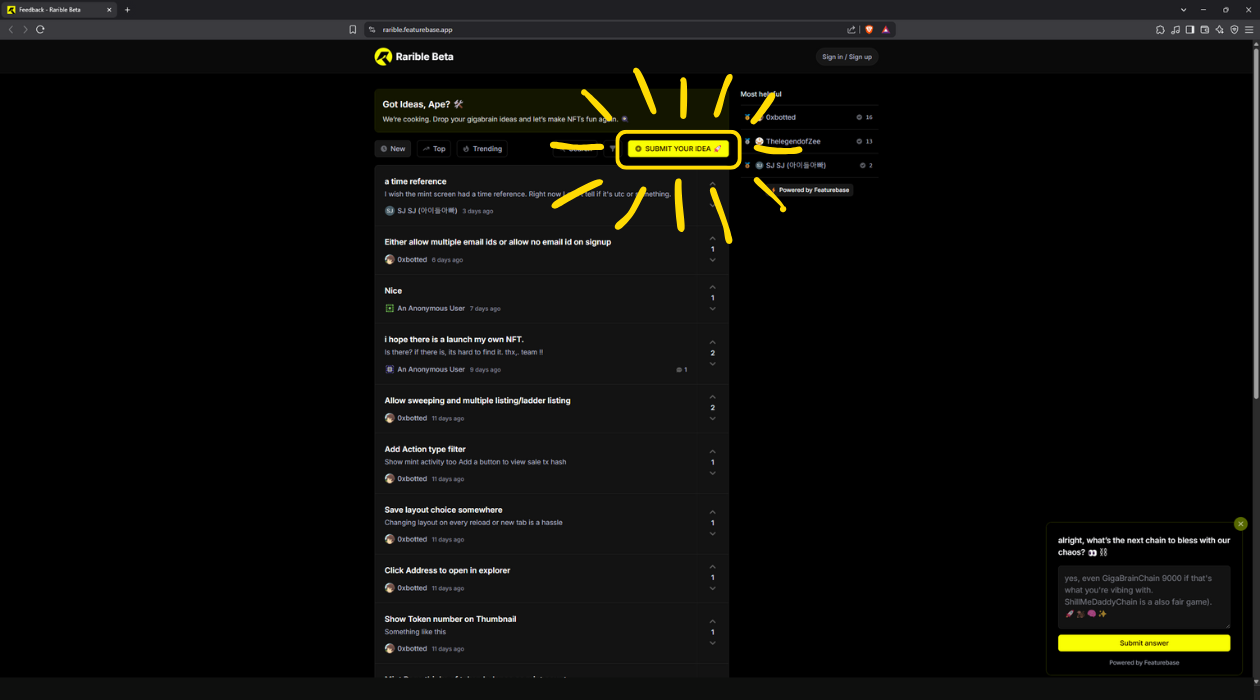1260x700 pixels.
Task: Click Powered by Featurebase badge under leaderboard
Action: click(x=810, y=190)
